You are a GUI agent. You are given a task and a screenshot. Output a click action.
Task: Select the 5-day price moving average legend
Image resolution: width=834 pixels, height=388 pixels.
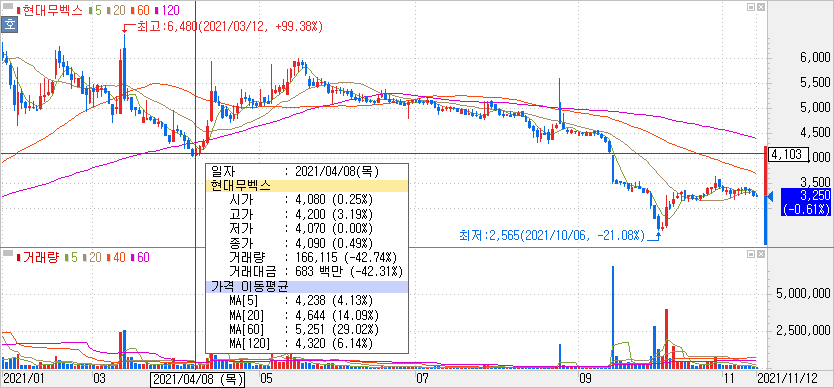(x=95, y=10)
